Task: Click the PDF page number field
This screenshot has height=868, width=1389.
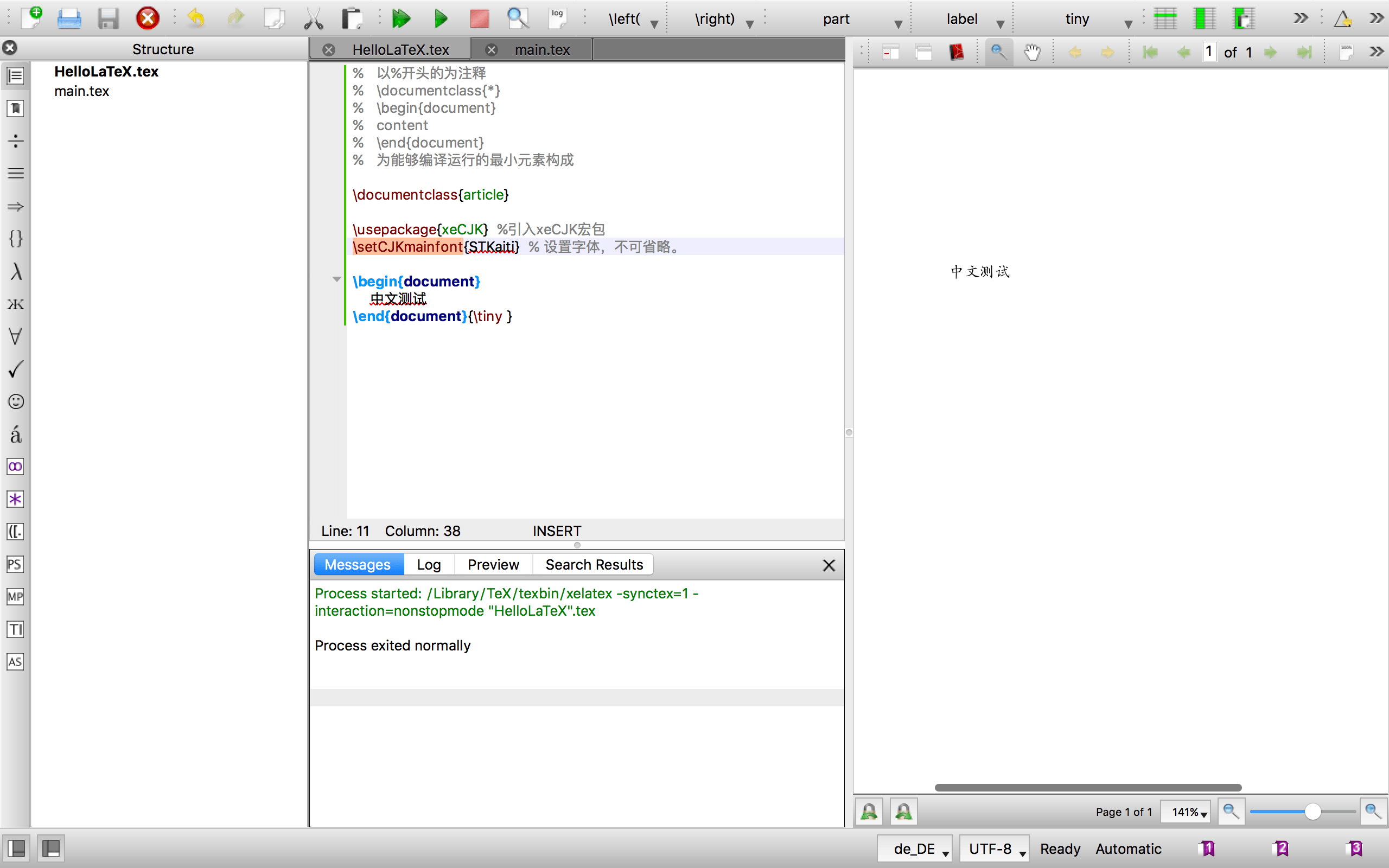Action: click(1209, 52)
